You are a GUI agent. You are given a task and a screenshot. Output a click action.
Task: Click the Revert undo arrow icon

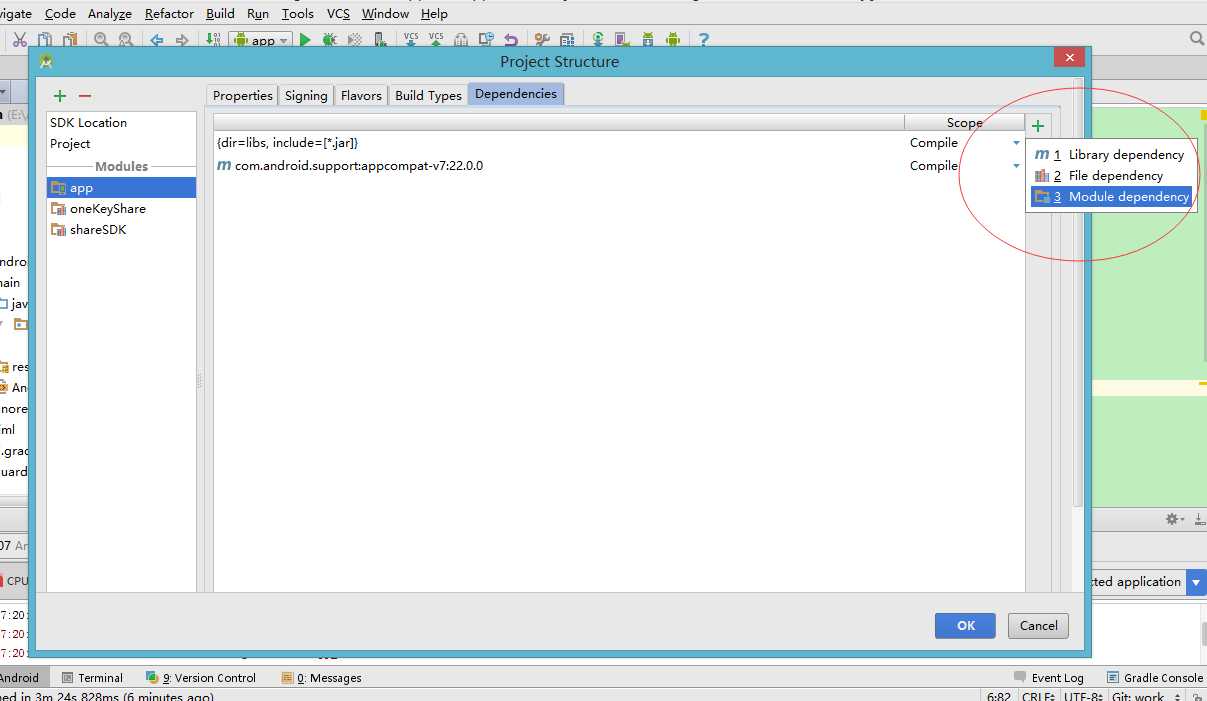tap(511, 40)
